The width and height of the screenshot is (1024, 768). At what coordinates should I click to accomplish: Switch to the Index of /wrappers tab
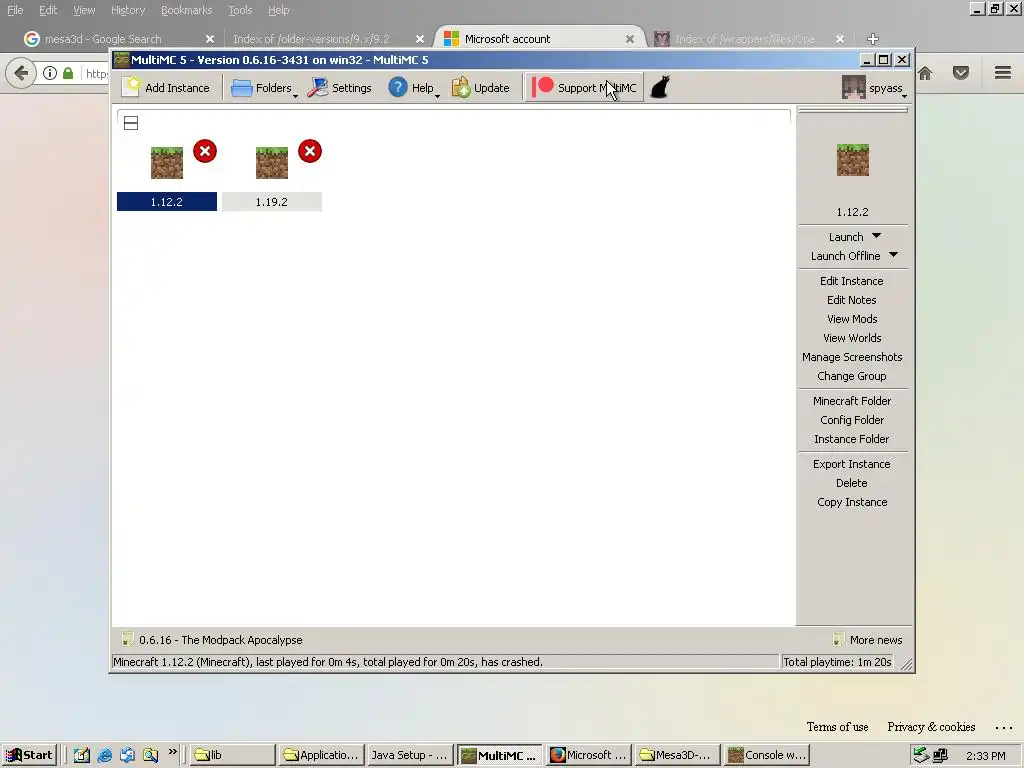click(x=750, y=39)
